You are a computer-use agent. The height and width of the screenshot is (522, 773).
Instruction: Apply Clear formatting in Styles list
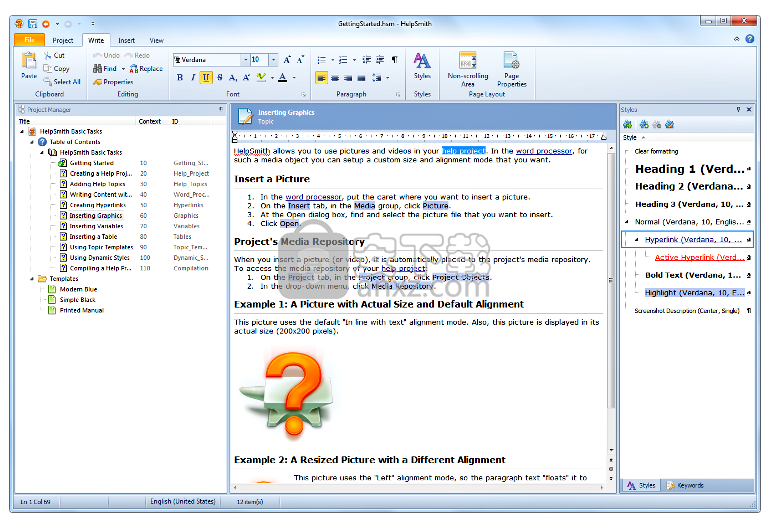click(x=656, y=151)
